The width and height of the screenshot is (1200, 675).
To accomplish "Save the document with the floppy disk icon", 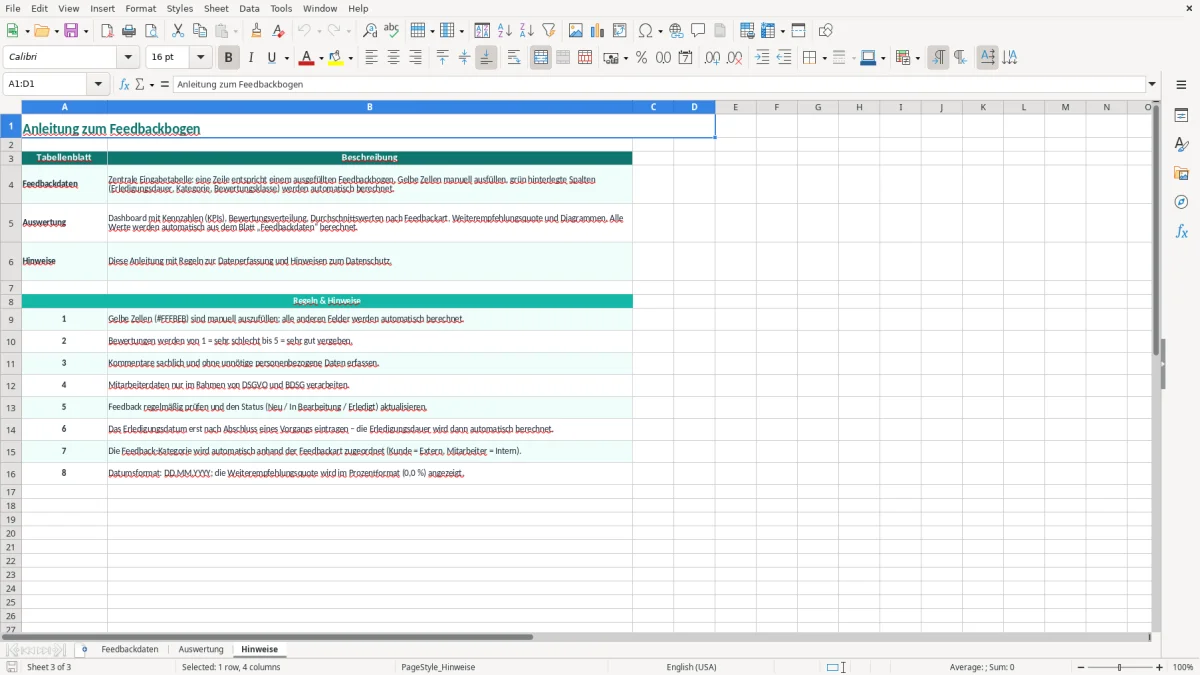I will tap(71, 31).
